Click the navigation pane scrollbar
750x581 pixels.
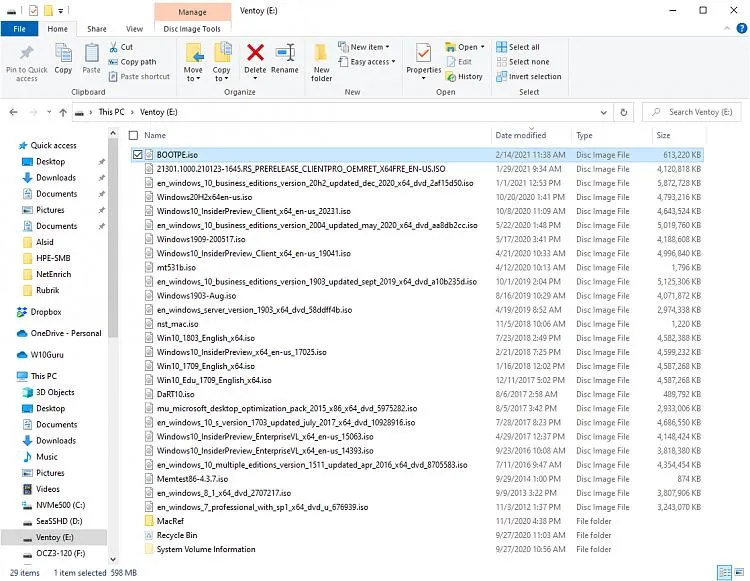(x=113, y=239)
